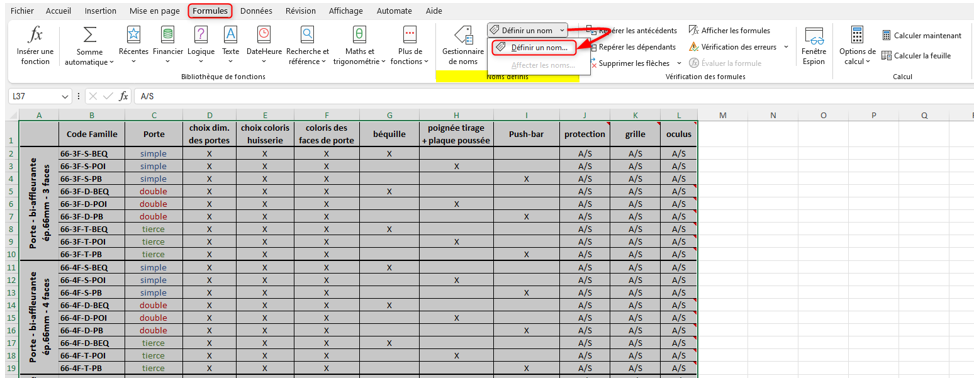This screenshot has width=978, height=382.
Task: Open the Automate tab
Action: click(395, 11)
